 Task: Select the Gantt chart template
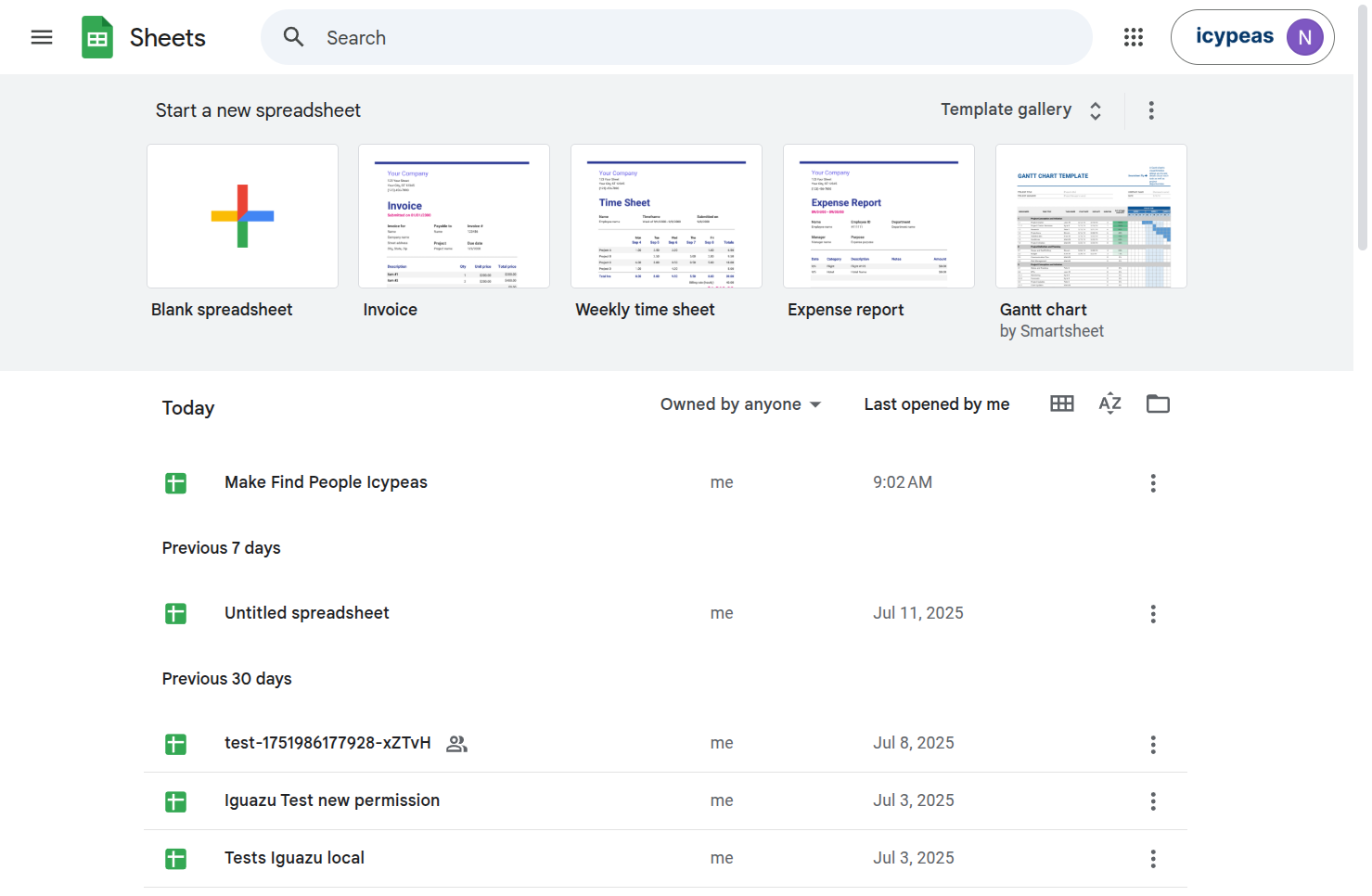(x=1091, y=216)
